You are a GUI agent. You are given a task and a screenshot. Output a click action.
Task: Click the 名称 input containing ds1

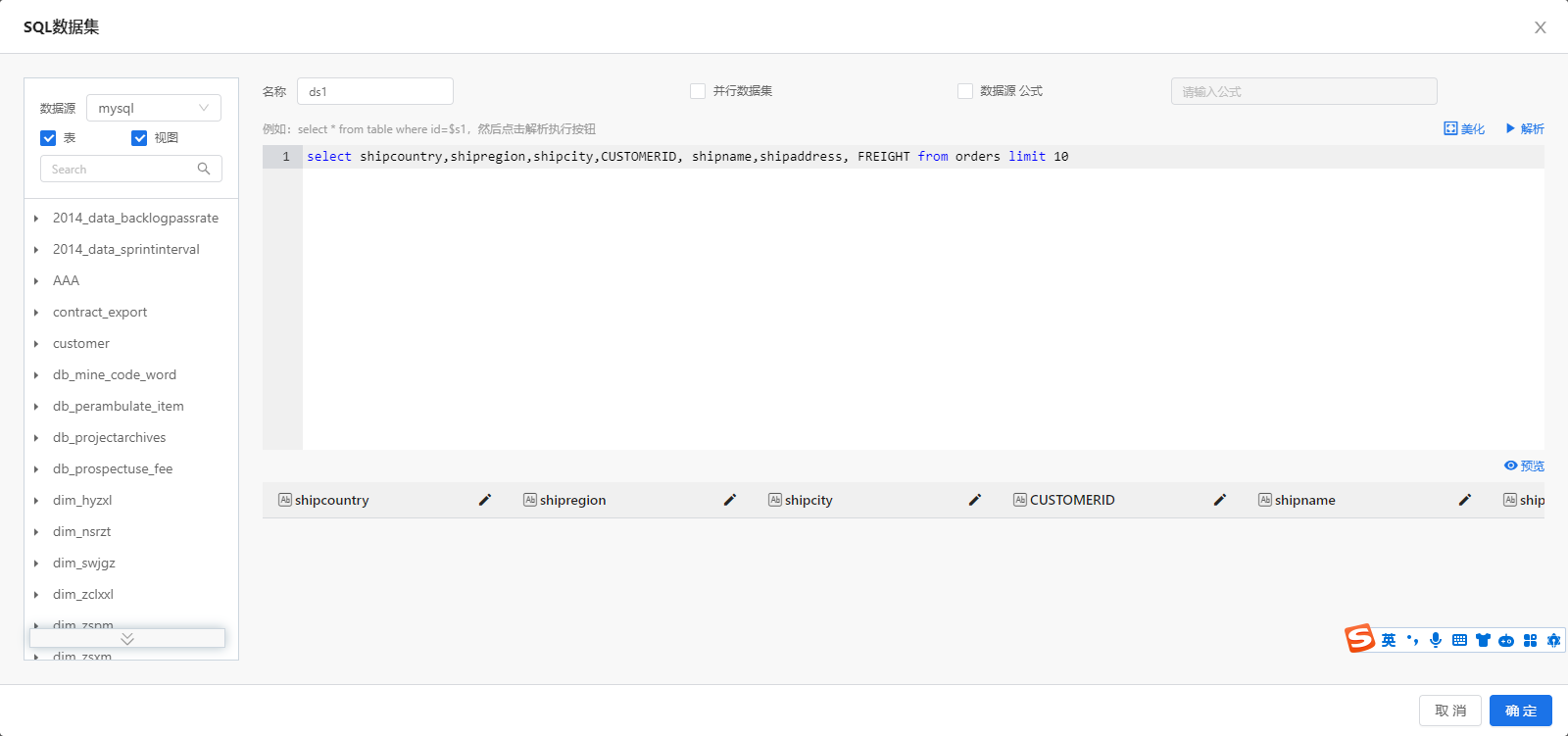[x=375, y=91]
